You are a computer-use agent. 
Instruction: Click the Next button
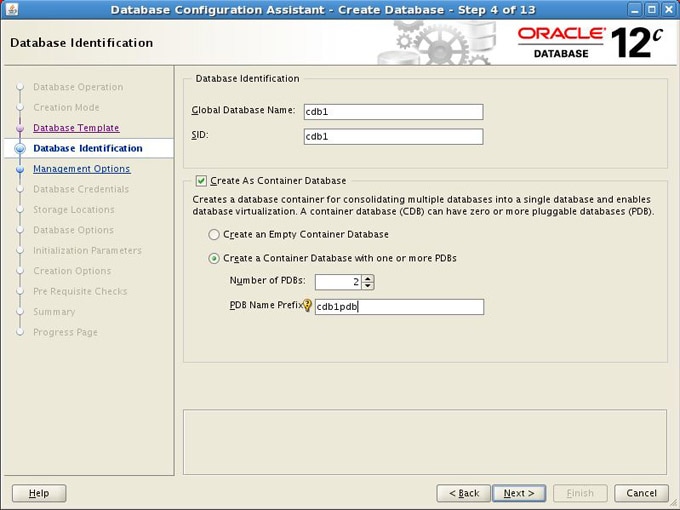[x=519, y=493]
